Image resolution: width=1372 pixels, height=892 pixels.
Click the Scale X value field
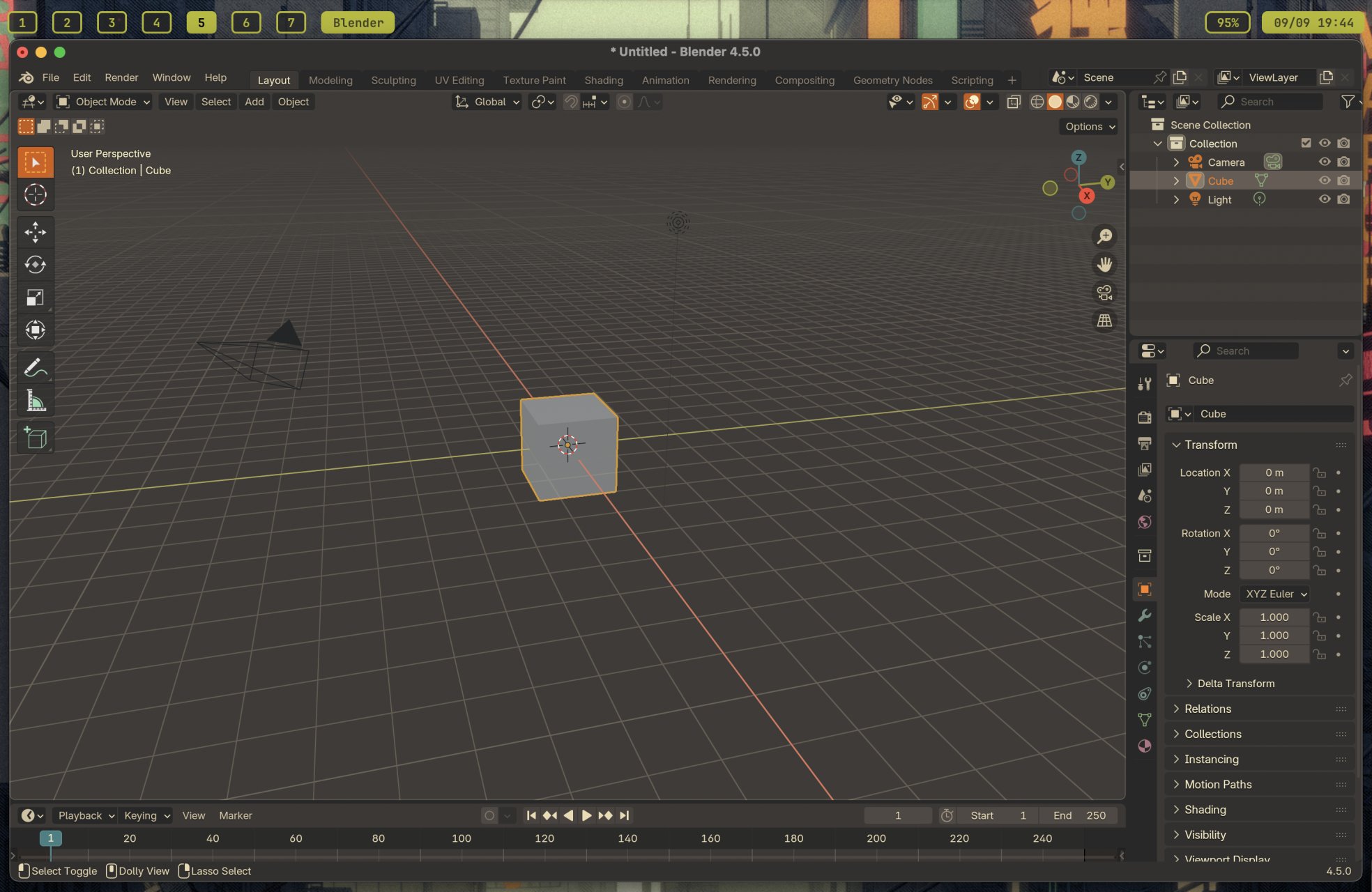1274,617
